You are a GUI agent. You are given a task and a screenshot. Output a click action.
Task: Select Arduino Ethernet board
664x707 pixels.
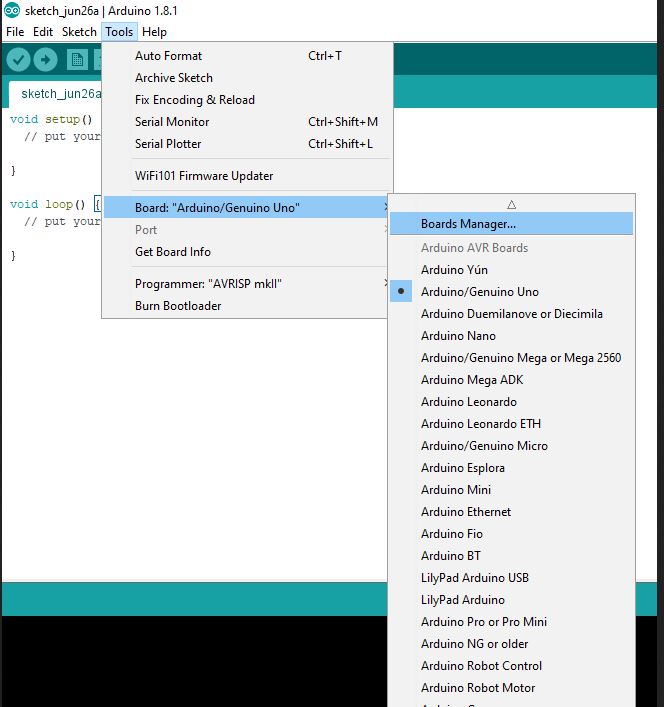(x=511, y=512)
